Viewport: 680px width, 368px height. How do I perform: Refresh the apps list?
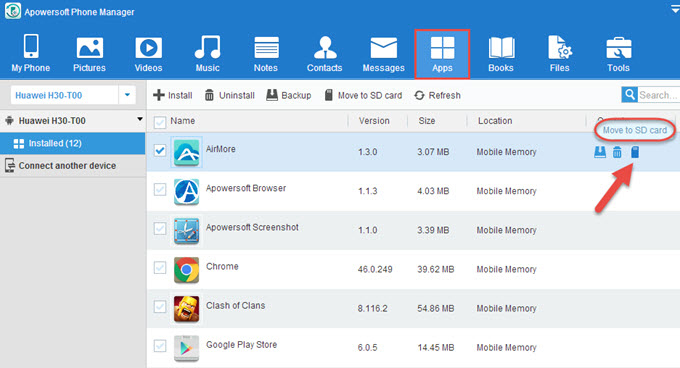[437, 95]
